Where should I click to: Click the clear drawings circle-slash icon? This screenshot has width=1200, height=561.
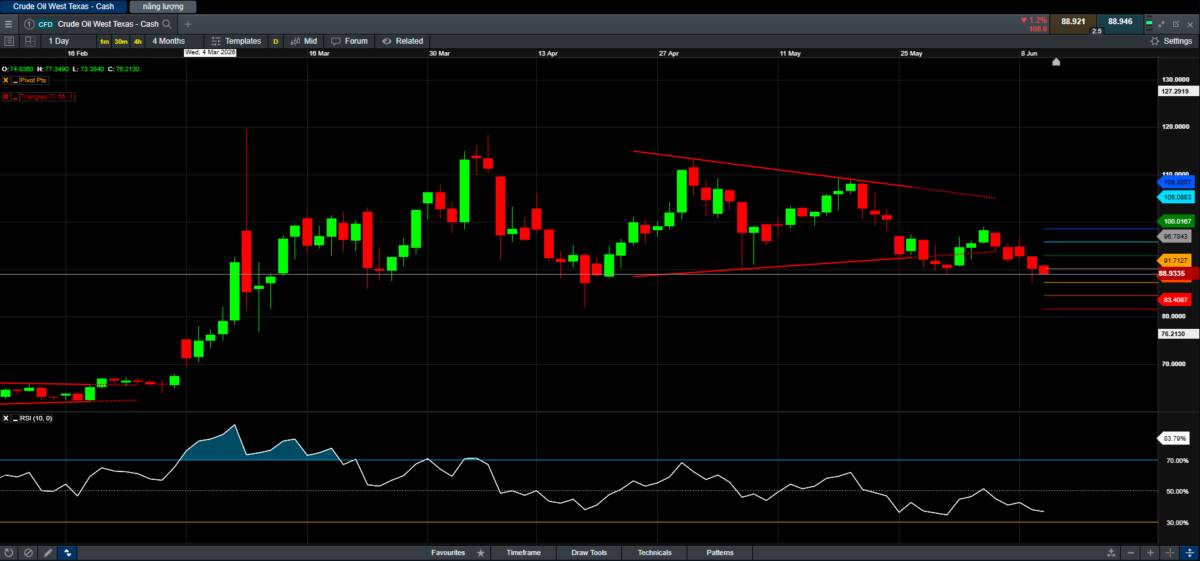pyautogui.click(x=29, y=552)
